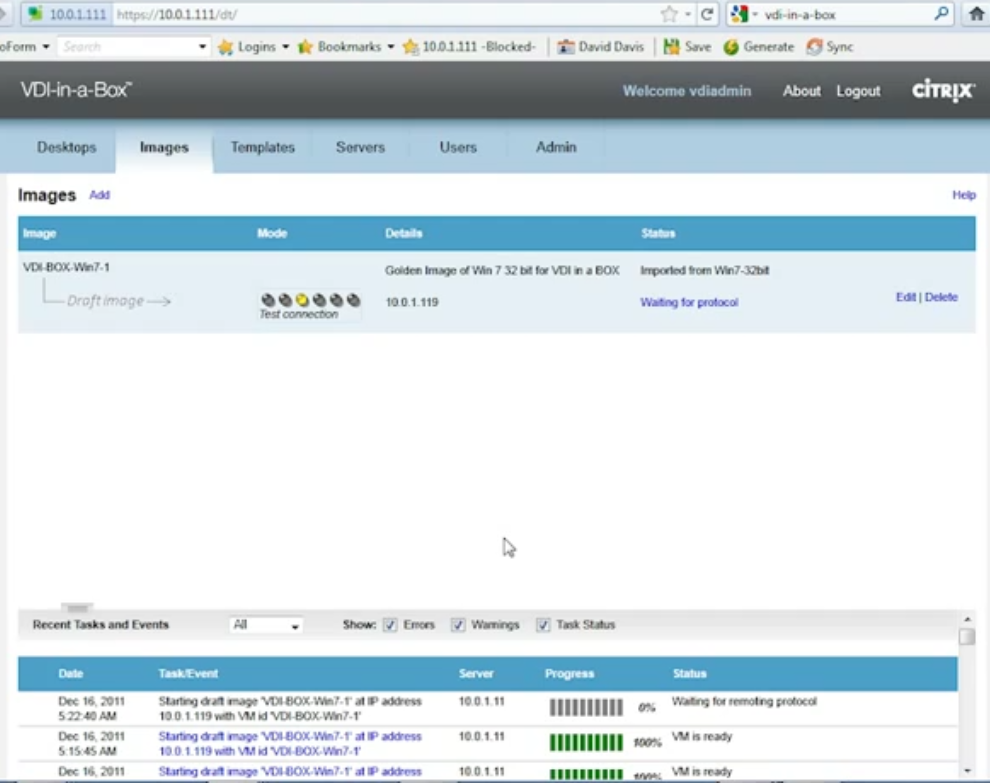990x783 pixels.
Task: Click the Welcome vdiadmin text
Action: (x=687, y=91)
